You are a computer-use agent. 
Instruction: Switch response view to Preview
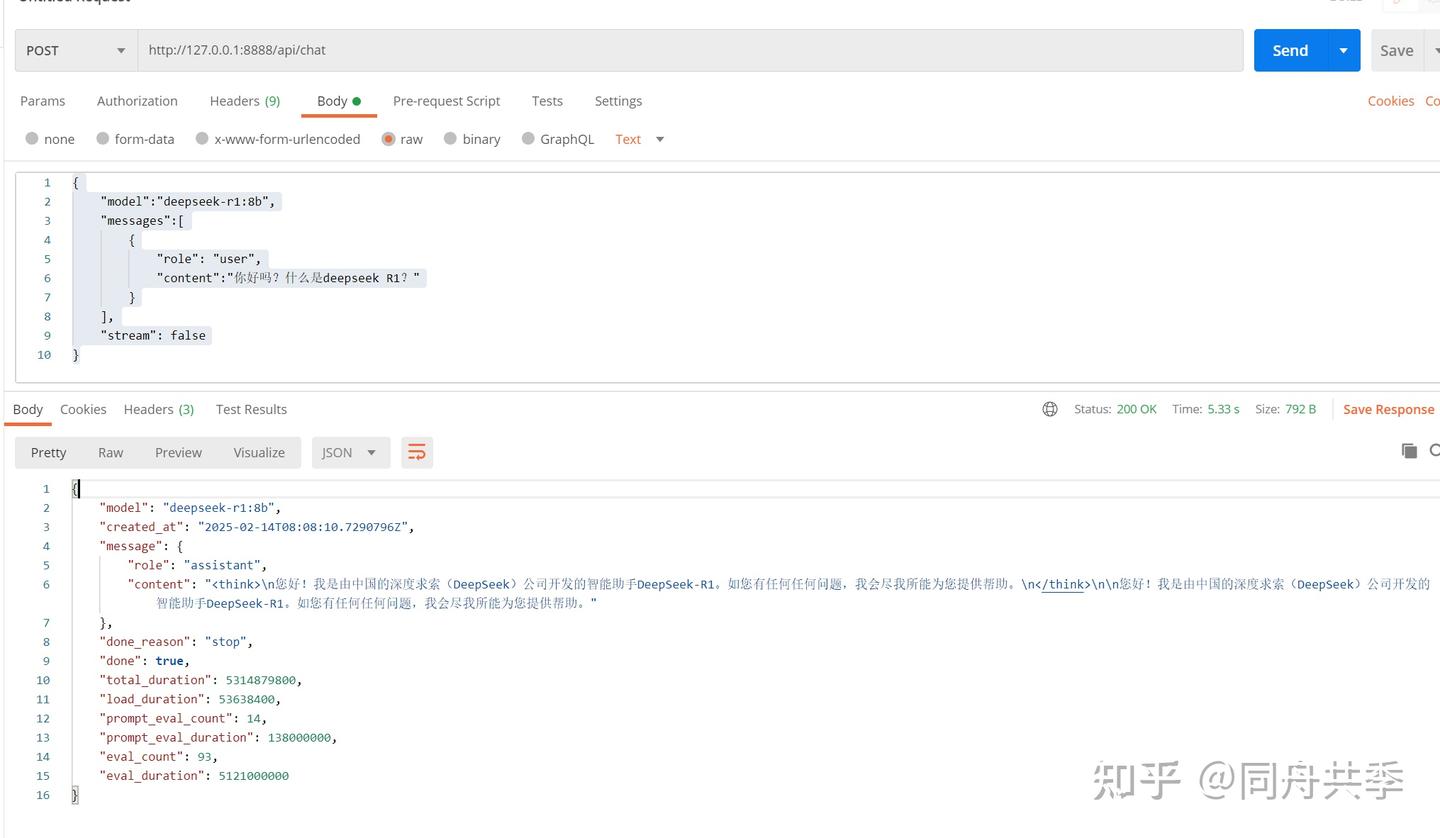(178, 452)
